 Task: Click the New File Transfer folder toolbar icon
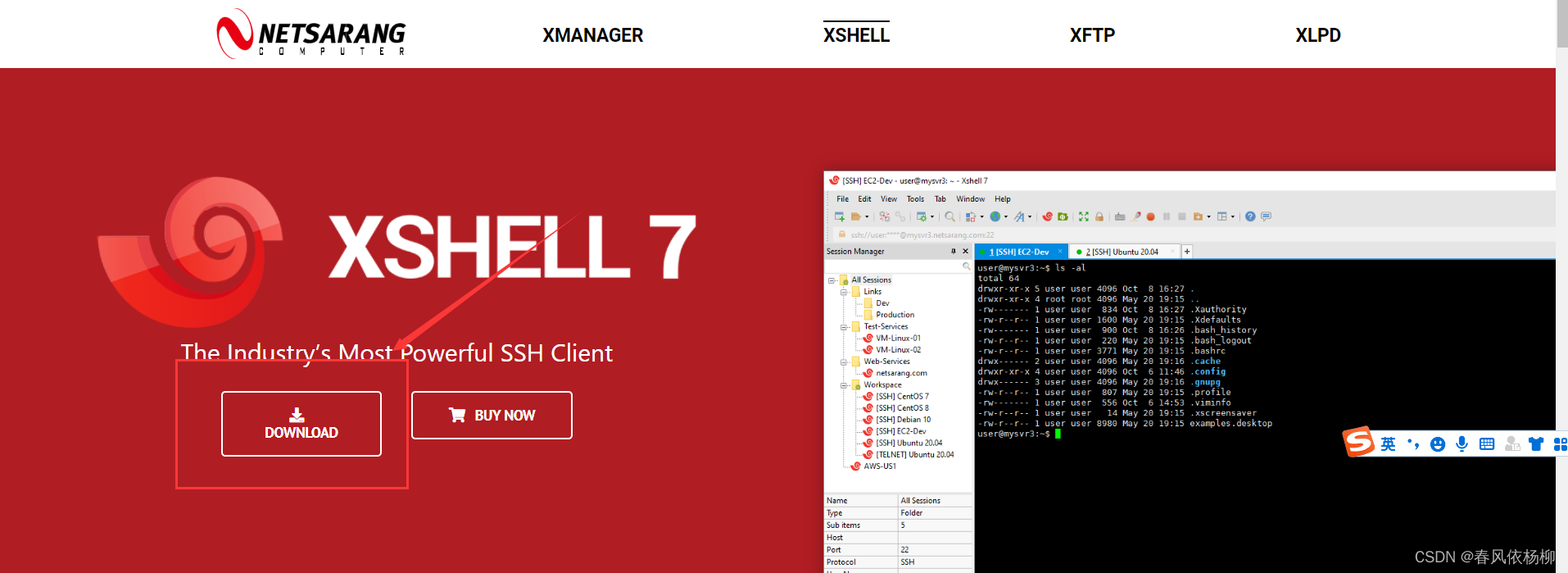click(1198, 216)
